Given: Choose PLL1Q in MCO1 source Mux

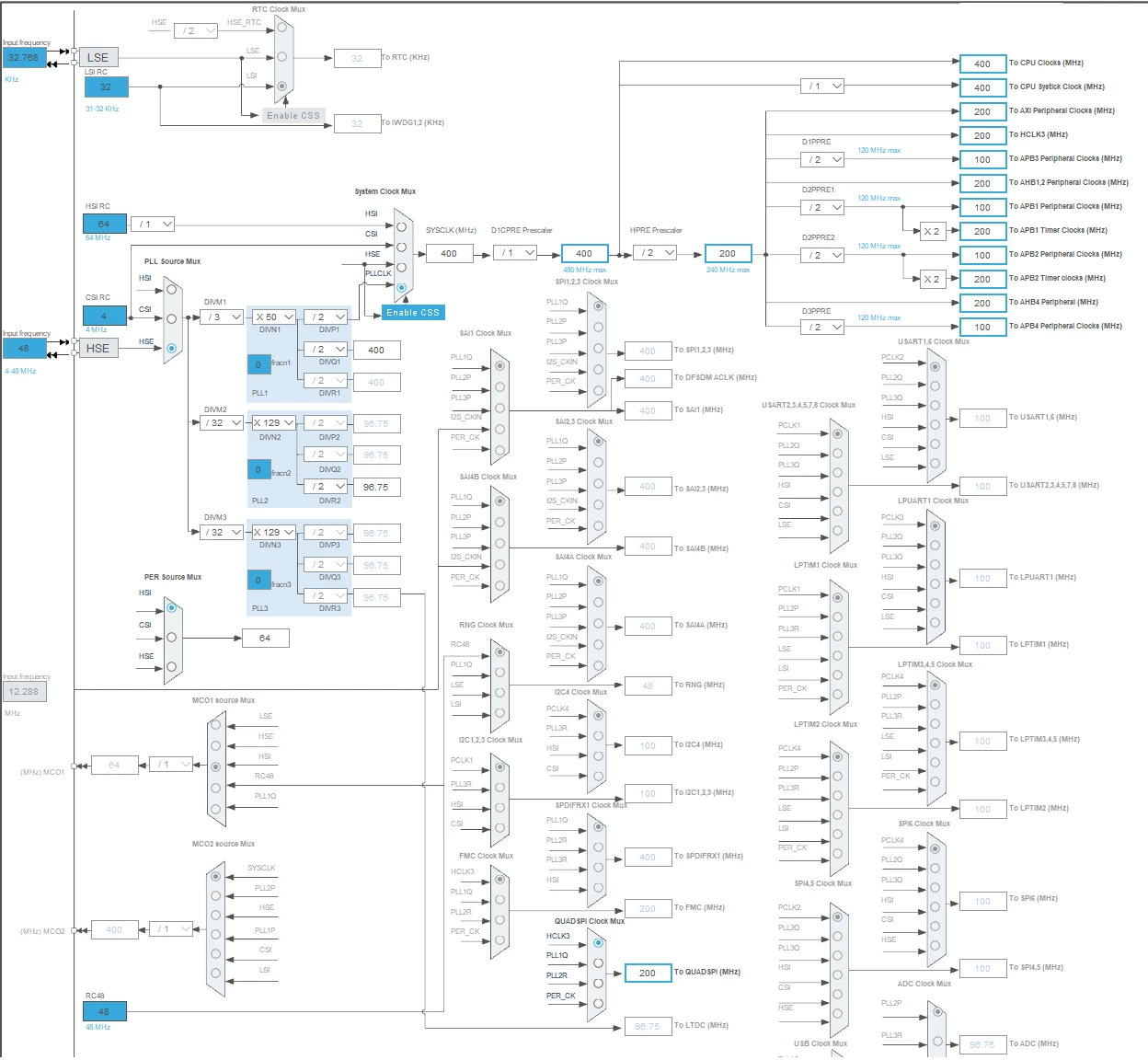Looking at the screenshot, I should pyautogui.click(x=216, y=809).
